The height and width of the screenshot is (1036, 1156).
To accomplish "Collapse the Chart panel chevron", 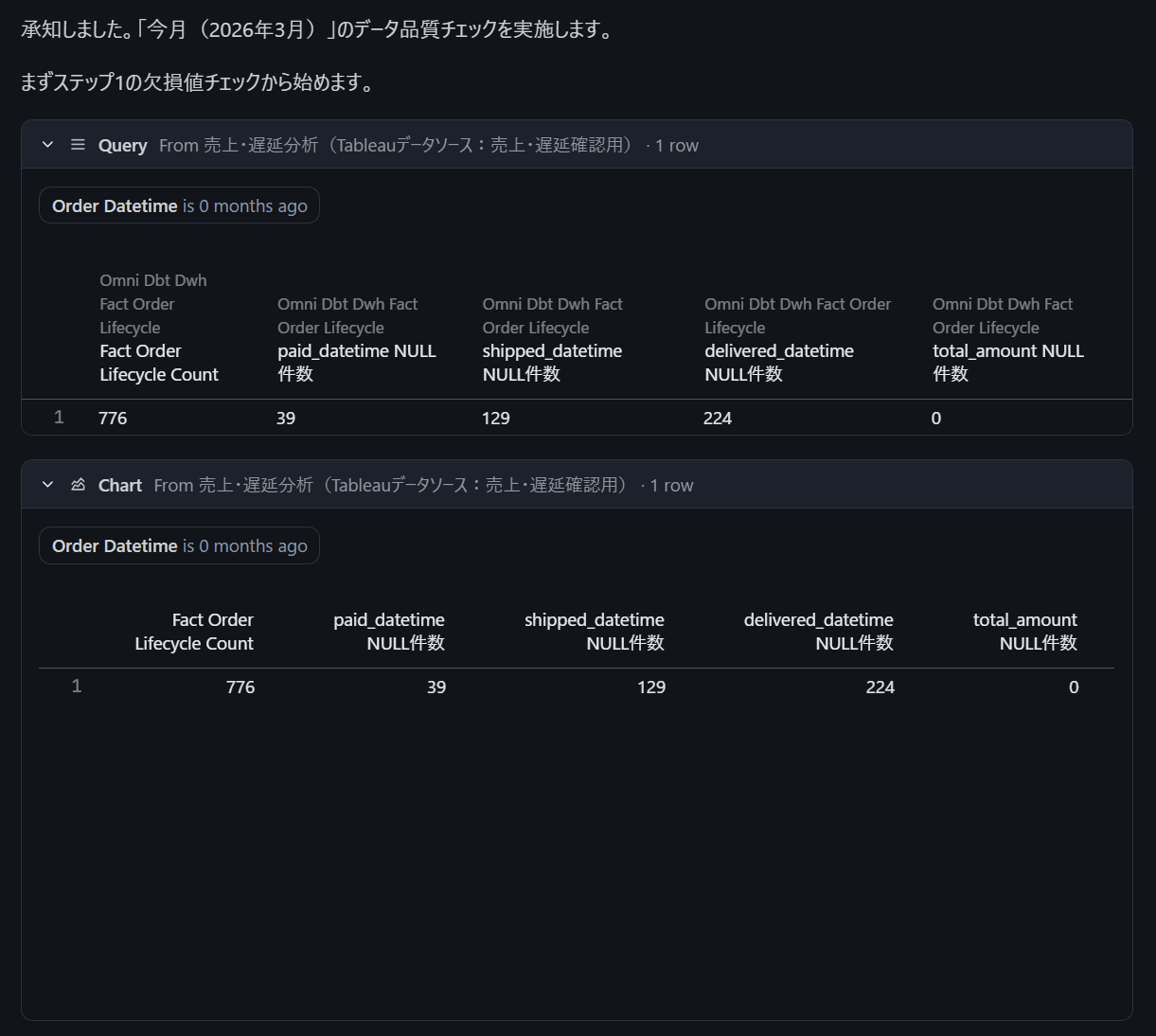I will pos(47,485).
